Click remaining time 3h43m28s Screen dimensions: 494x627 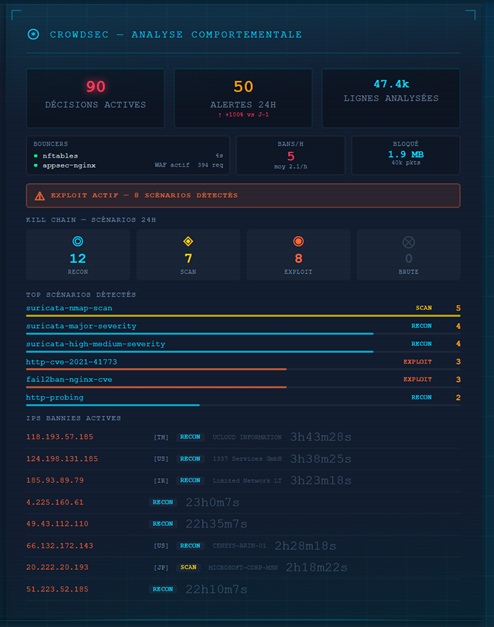321,437
